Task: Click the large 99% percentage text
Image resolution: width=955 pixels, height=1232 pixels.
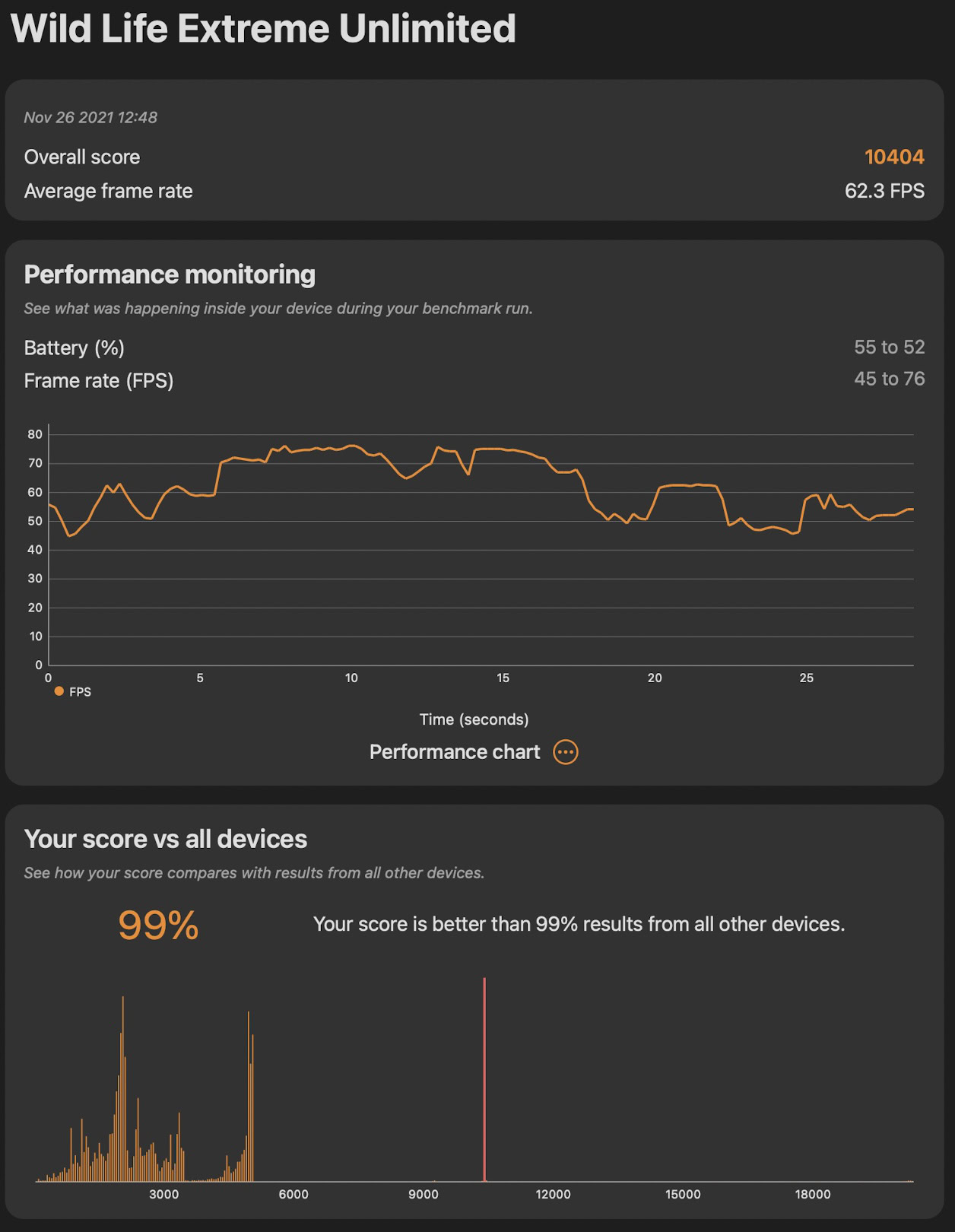Action: click(x=158, y=926)
